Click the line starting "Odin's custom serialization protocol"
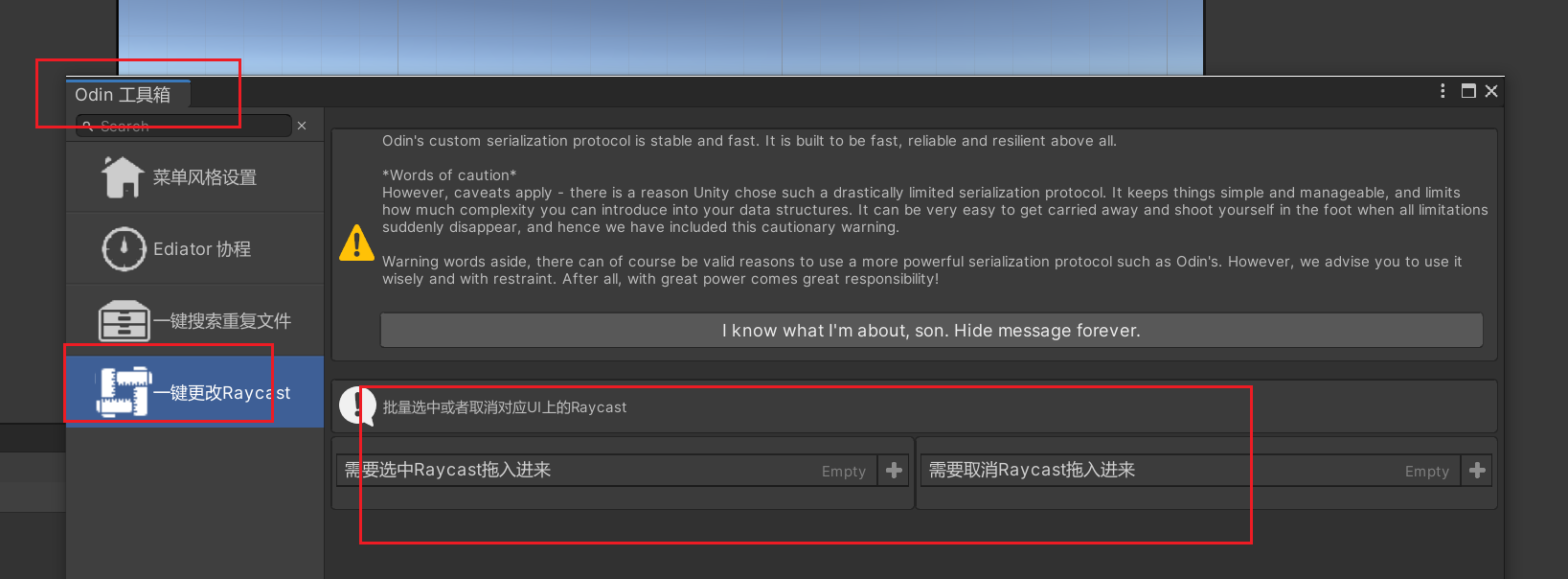The height and width of the screenshot is (579, 1568). pos(749,141)
